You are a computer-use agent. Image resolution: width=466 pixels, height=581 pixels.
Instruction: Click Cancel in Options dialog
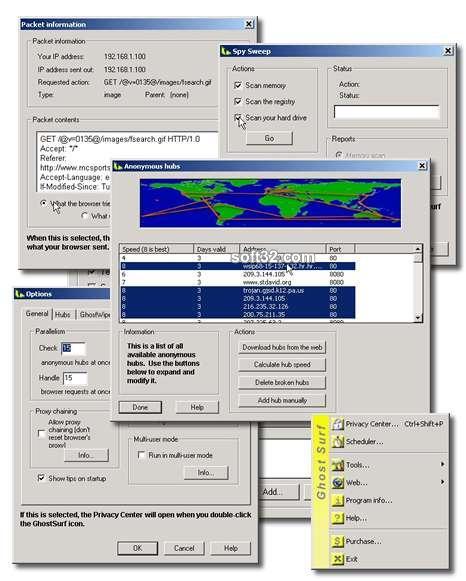pos(184,548)
